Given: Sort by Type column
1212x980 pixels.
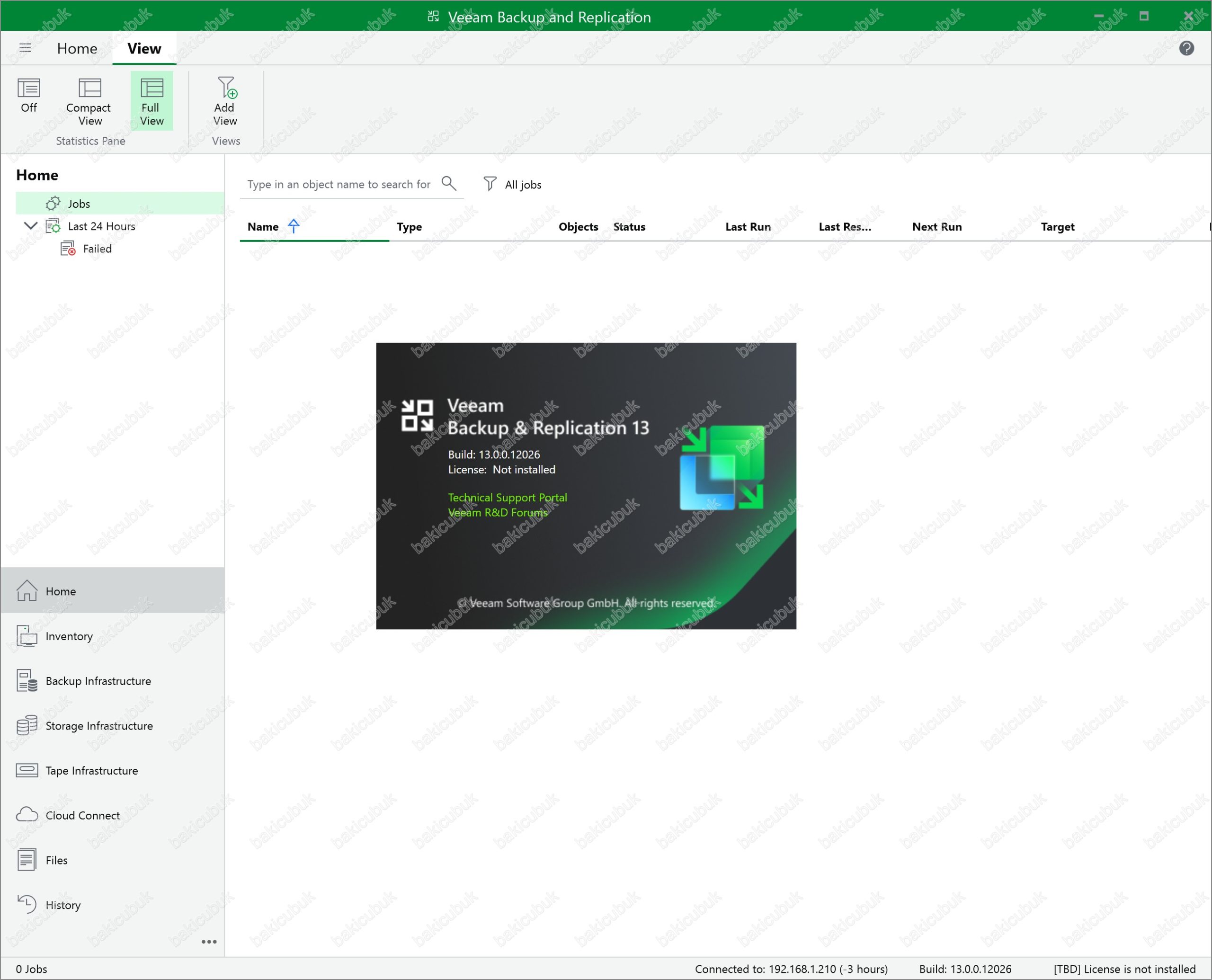Looking at the screenshot, I should (409, 227).
